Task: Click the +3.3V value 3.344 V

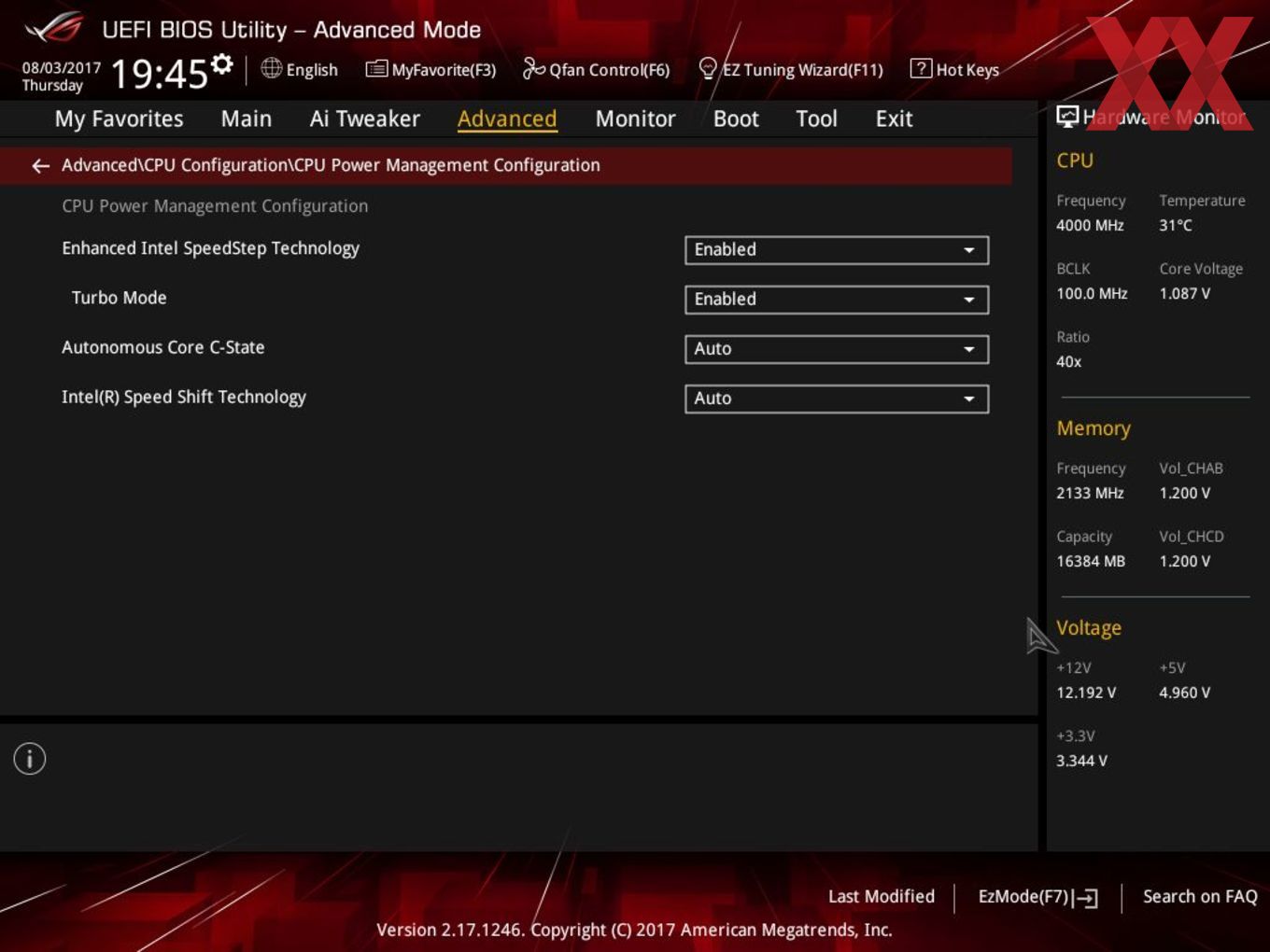Action: click(1081, 761)
